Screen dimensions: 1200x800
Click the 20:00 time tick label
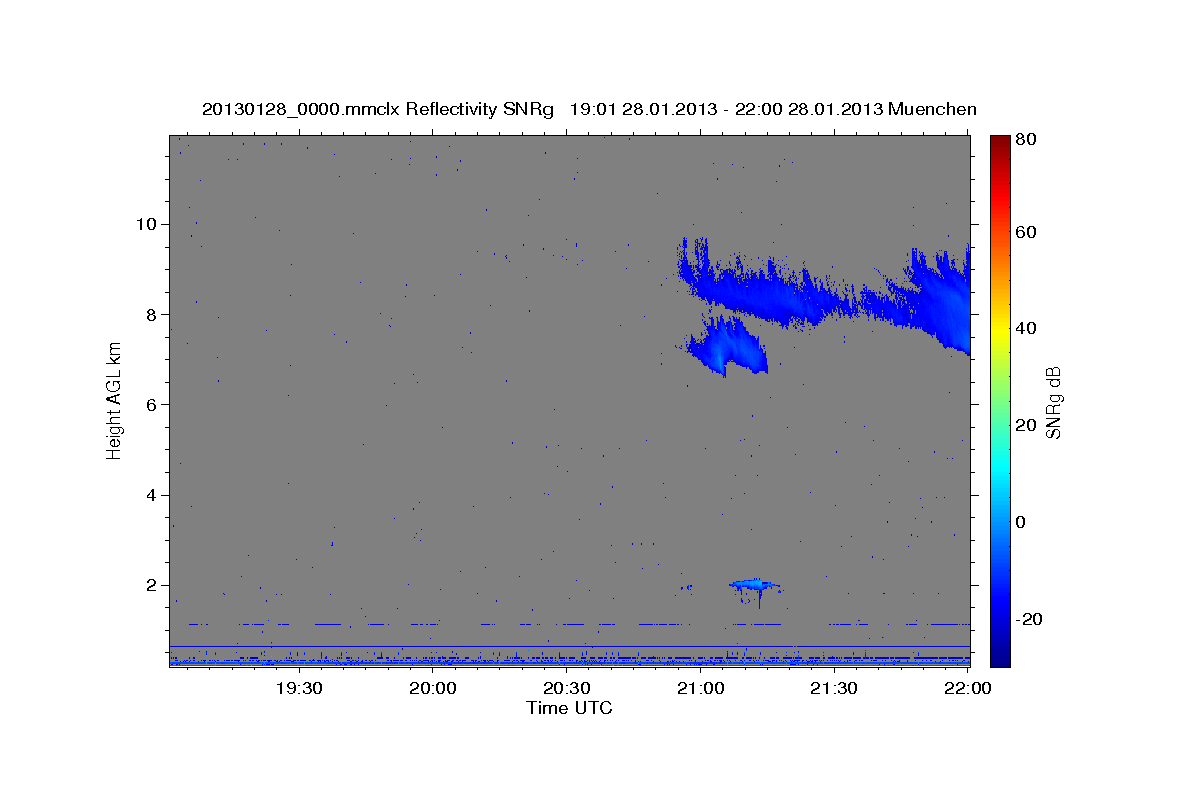pyautogui.click(x=433, y=688)
